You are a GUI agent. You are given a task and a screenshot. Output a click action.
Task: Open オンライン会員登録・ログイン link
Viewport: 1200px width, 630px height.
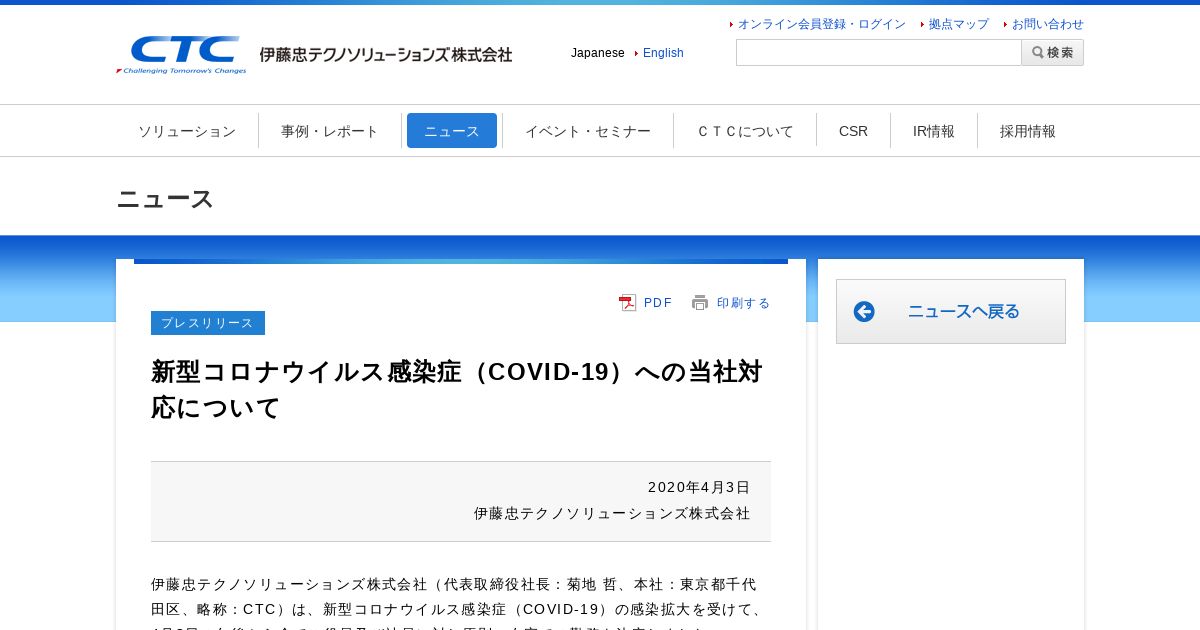pos(822,24)
